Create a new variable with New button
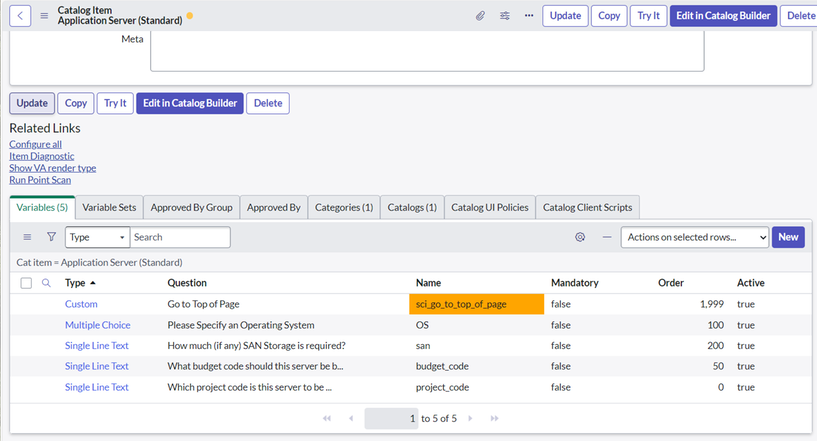The image size is (817, 441). (788, 237)
